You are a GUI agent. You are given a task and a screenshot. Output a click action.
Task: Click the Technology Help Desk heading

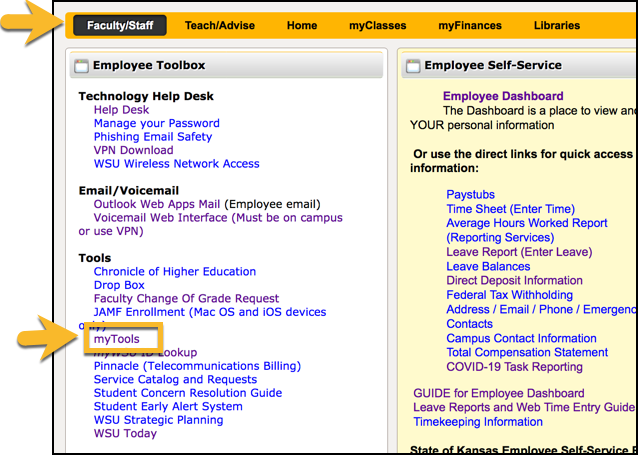coord(146,96)
